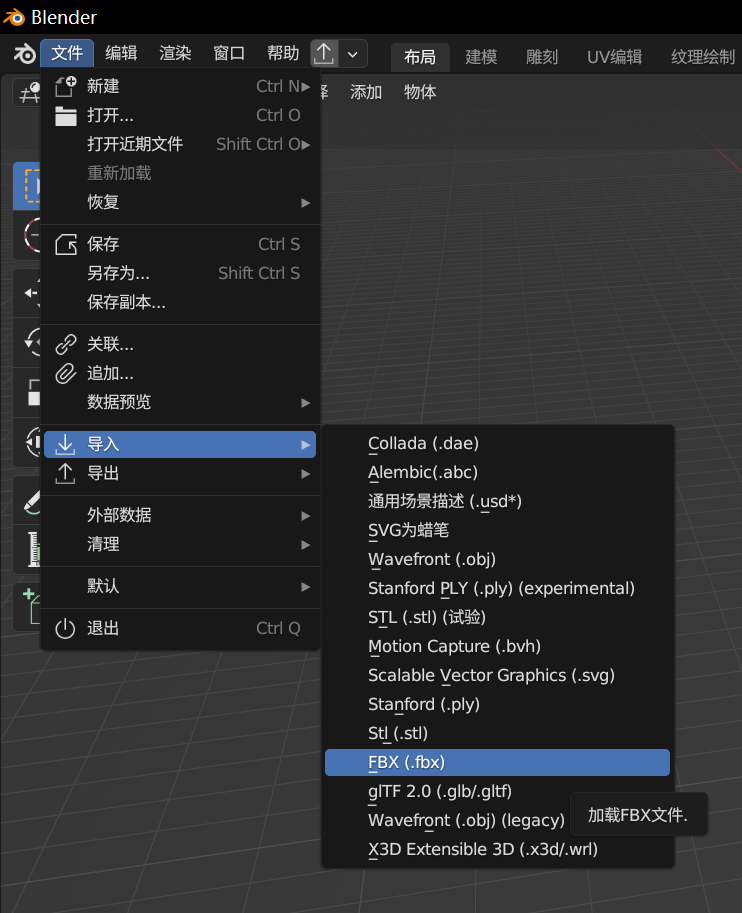The width and height of the screenshot is (742, 913).
Task: Import Stl (.stl) legacy importer
Action: tap(497, 734)
